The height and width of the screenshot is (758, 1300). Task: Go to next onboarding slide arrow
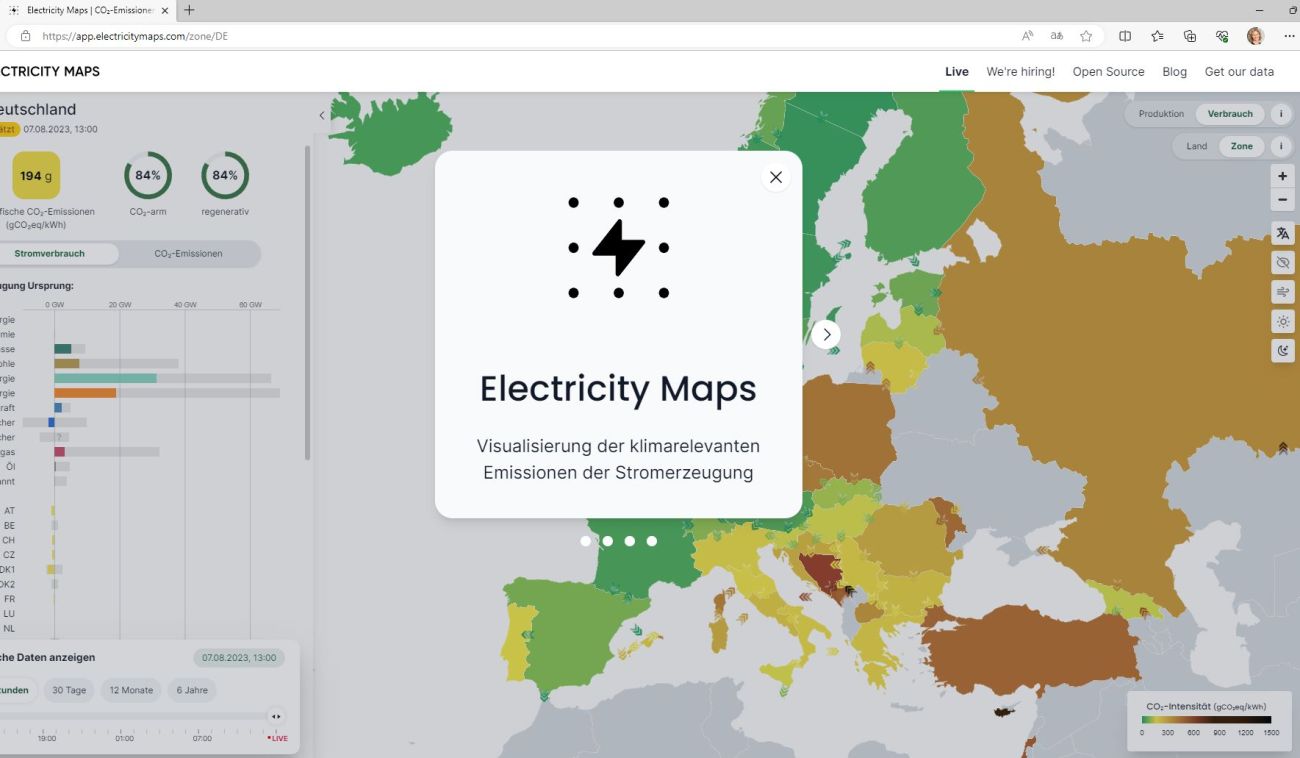click(x=826, y=334)
